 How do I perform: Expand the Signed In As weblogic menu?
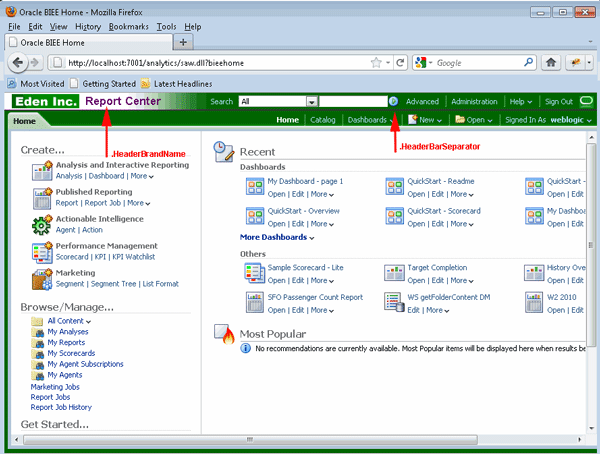tap(548, 120)
